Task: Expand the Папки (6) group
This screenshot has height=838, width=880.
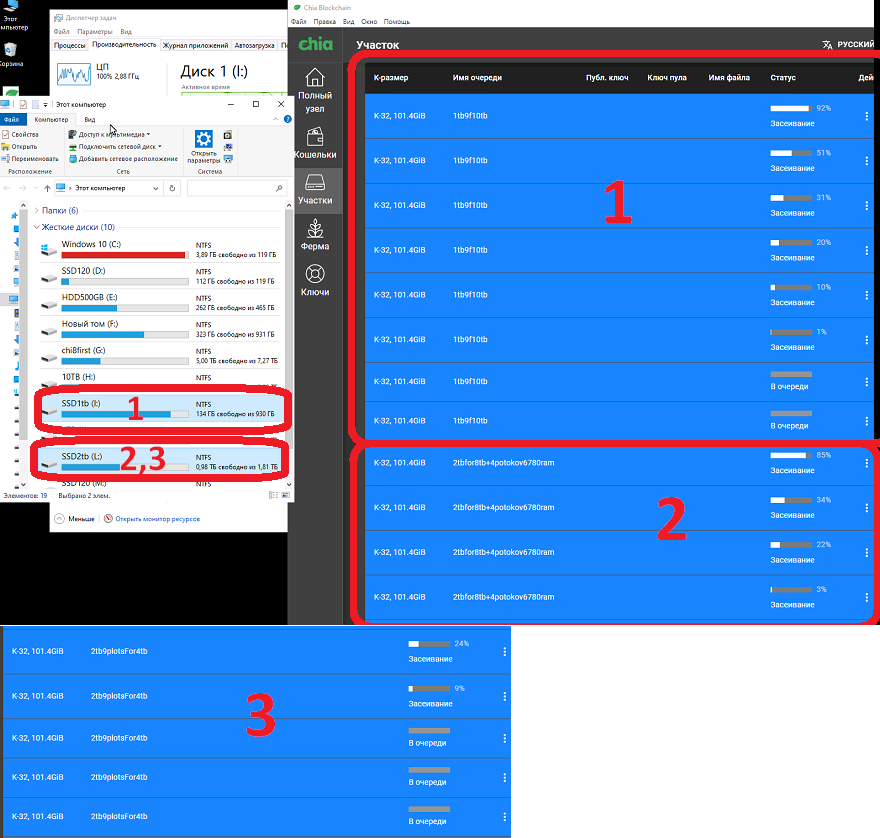Action: tap(36, 210)
